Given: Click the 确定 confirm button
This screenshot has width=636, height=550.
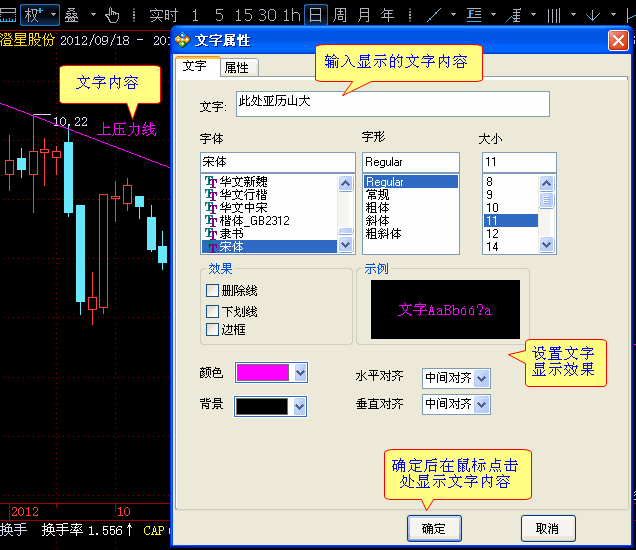Looking at the screenshot, I should [434, 528].
